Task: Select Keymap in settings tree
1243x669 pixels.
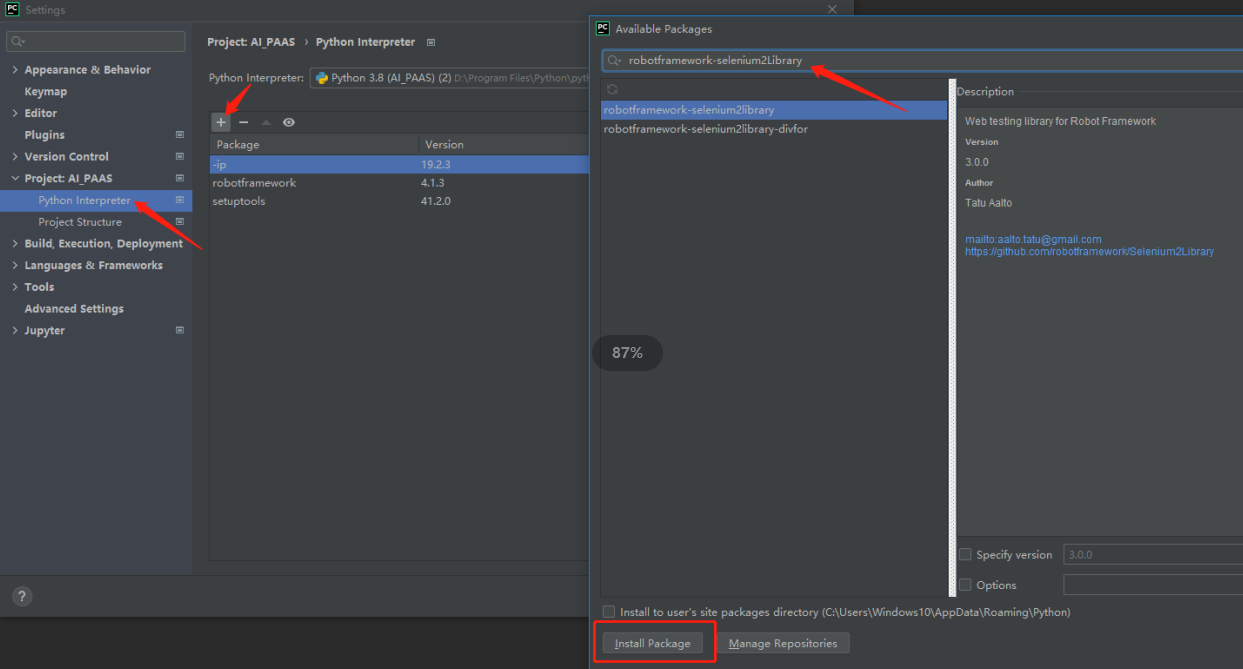Action: click(46, 91)
